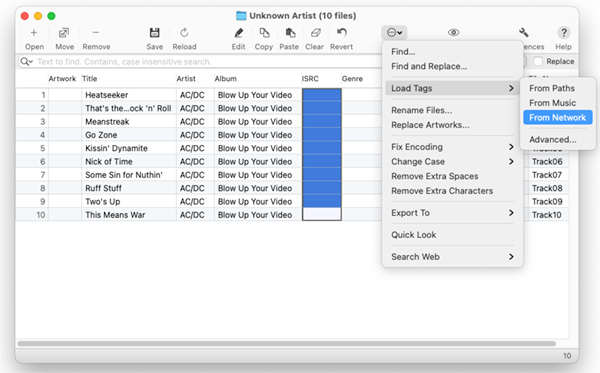Reload tags with the Reload icon
Image resolution: width=600 pixels, height=373 pixels.
point(184,33)
